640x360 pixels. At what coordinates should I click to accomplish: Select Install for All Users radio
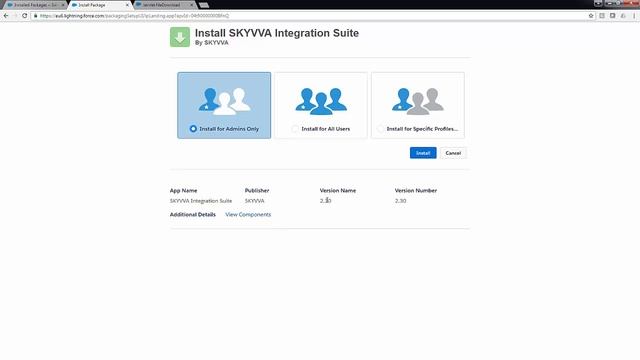pyautogui.click(x=295, y=129)
